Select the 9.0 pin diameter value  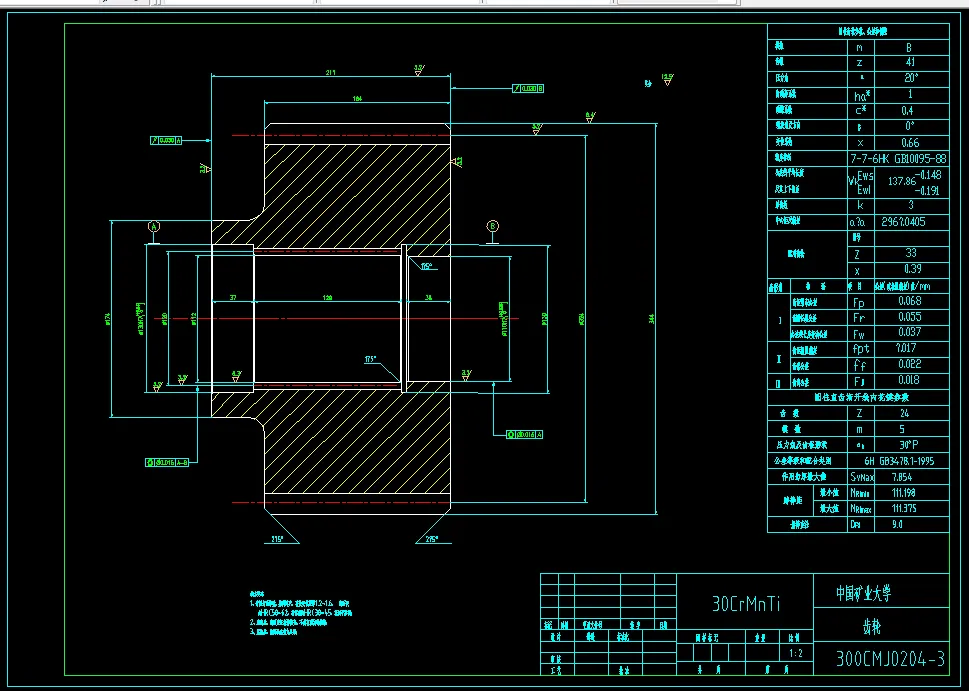tap(897, 525)
